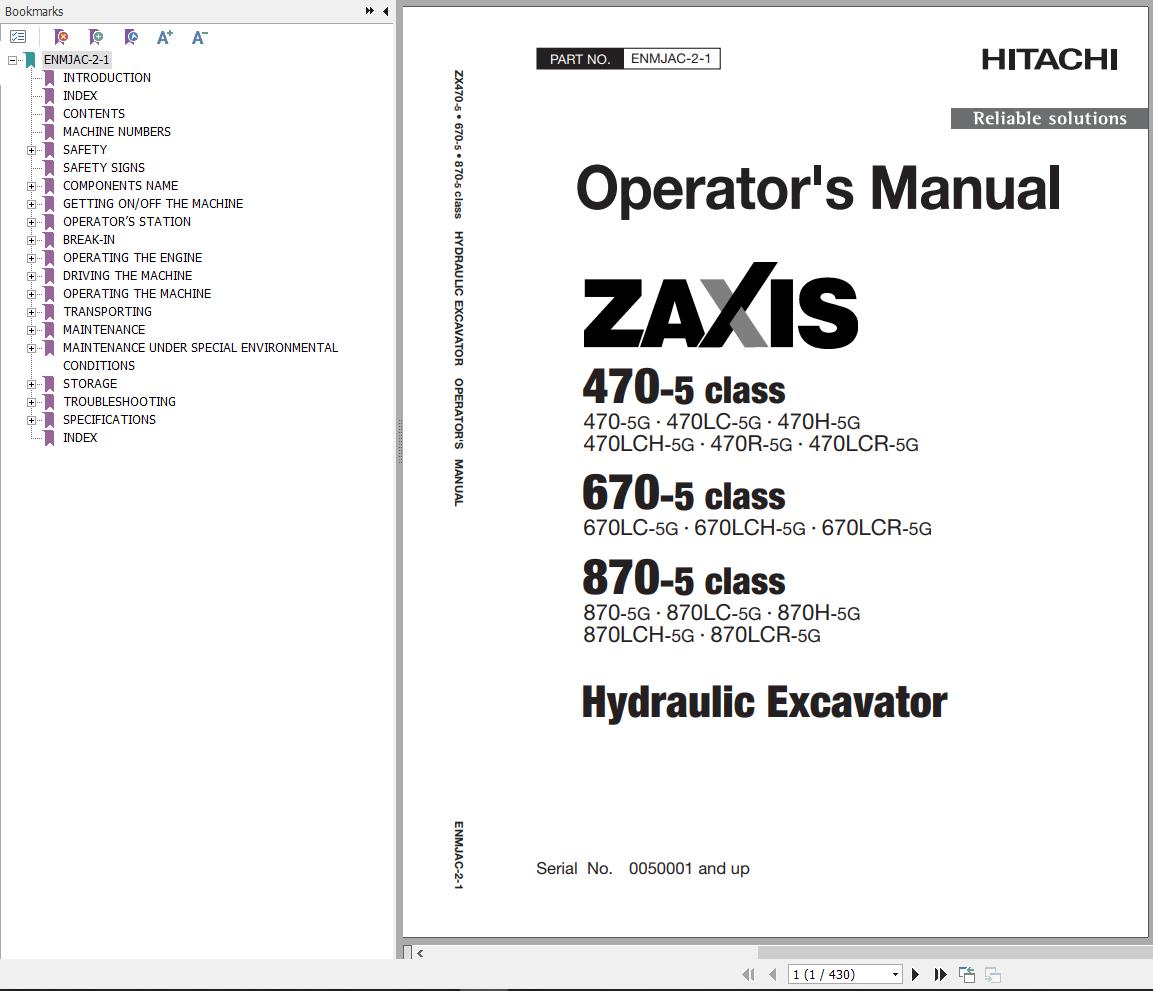This screenshot has height=991, width=1153.
Task: Open the SAFETY bookmark
Action: click(x=85, y=150)
